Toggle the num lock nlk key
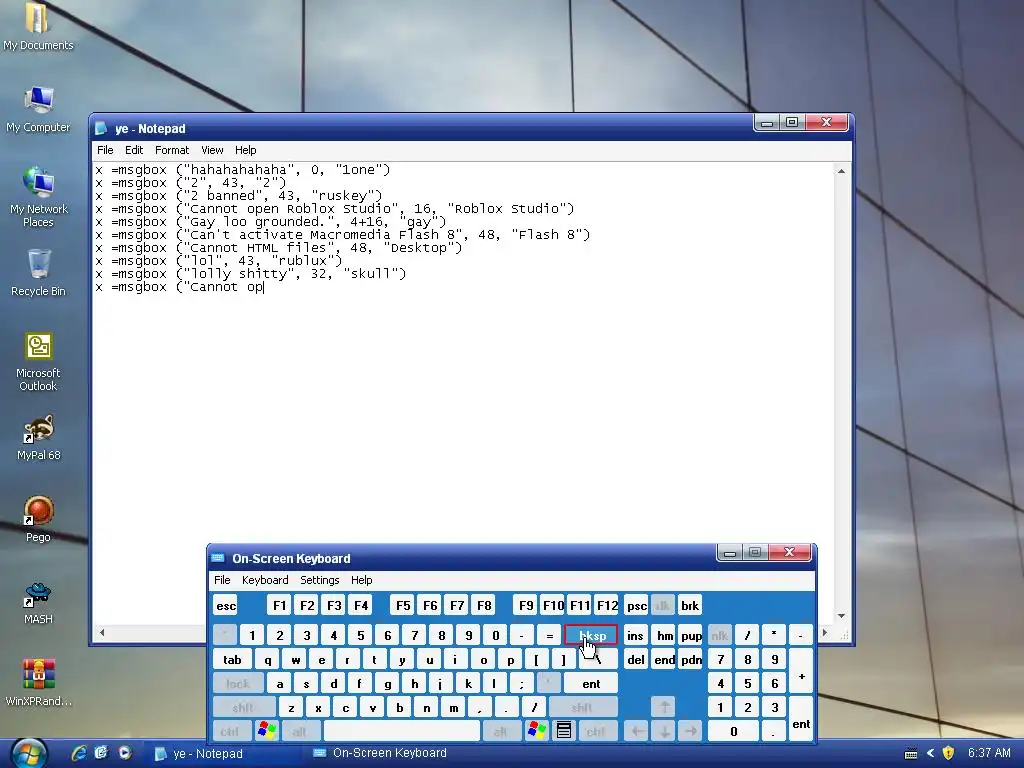Screen dimensions: 1024x768 click(x=720, y=635)
